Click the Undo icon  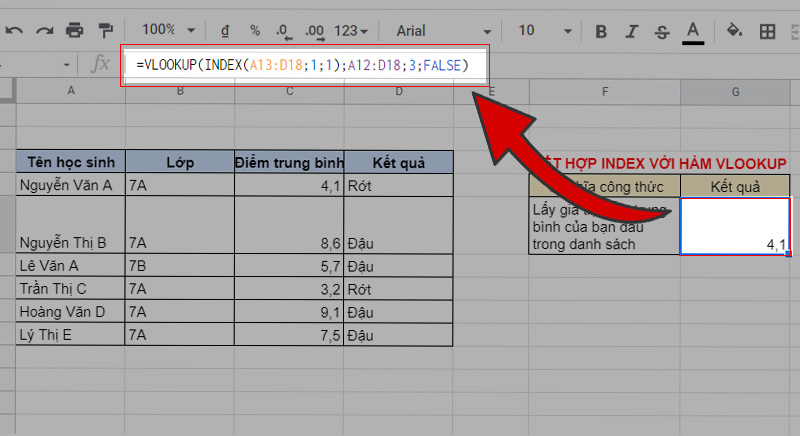point(14,30)
